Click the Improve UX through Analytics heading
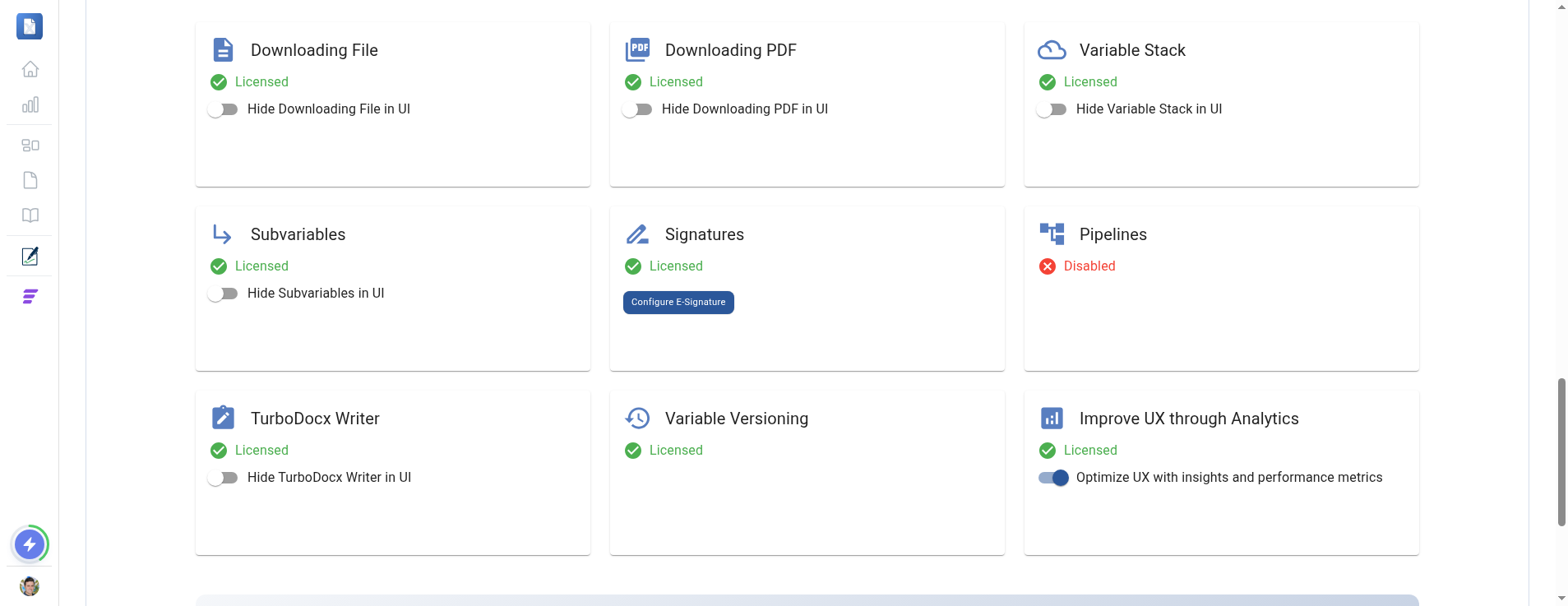This screenshot has height=606, width=1568. tap(1189, 419)
